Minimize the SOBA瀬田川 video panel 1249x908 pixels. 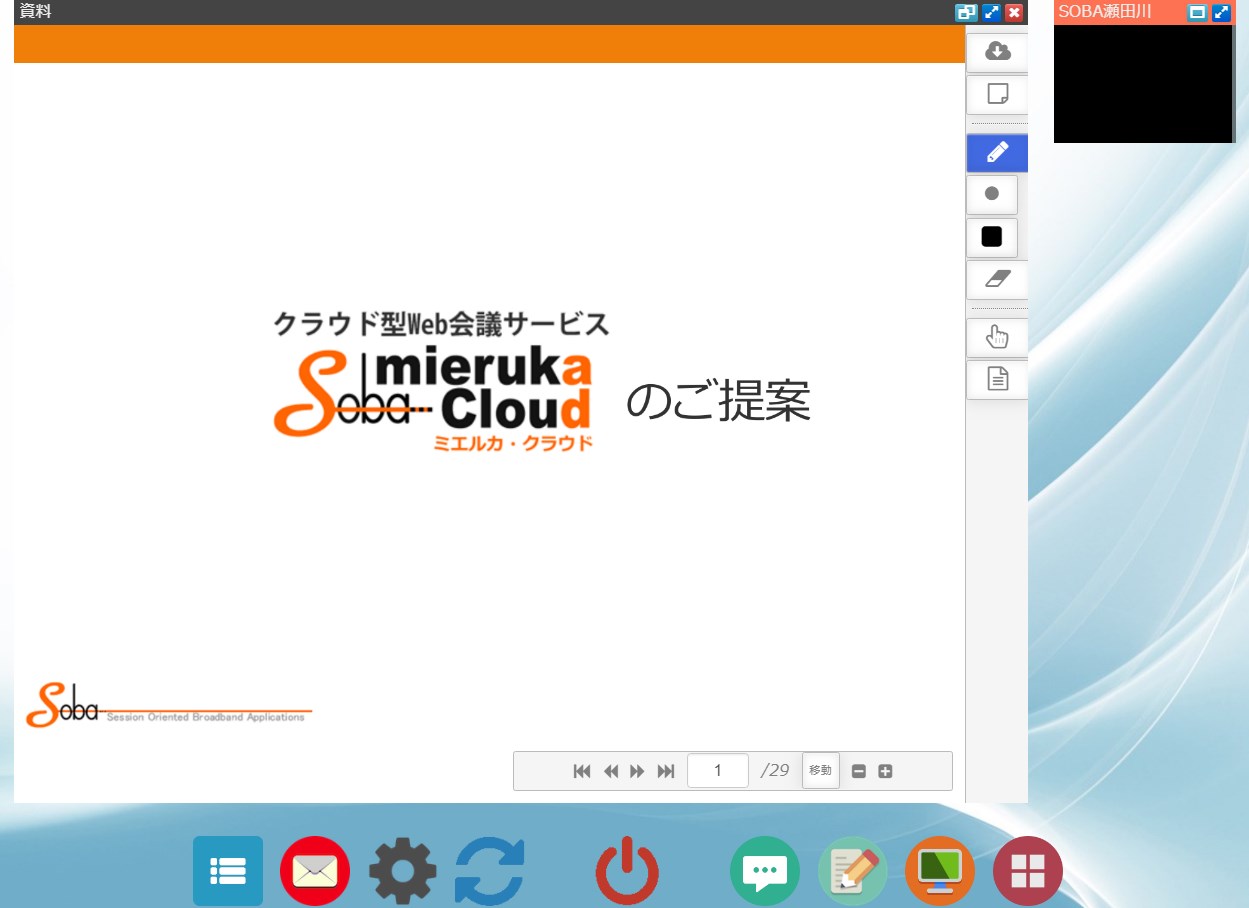(x=1197, y=13)
